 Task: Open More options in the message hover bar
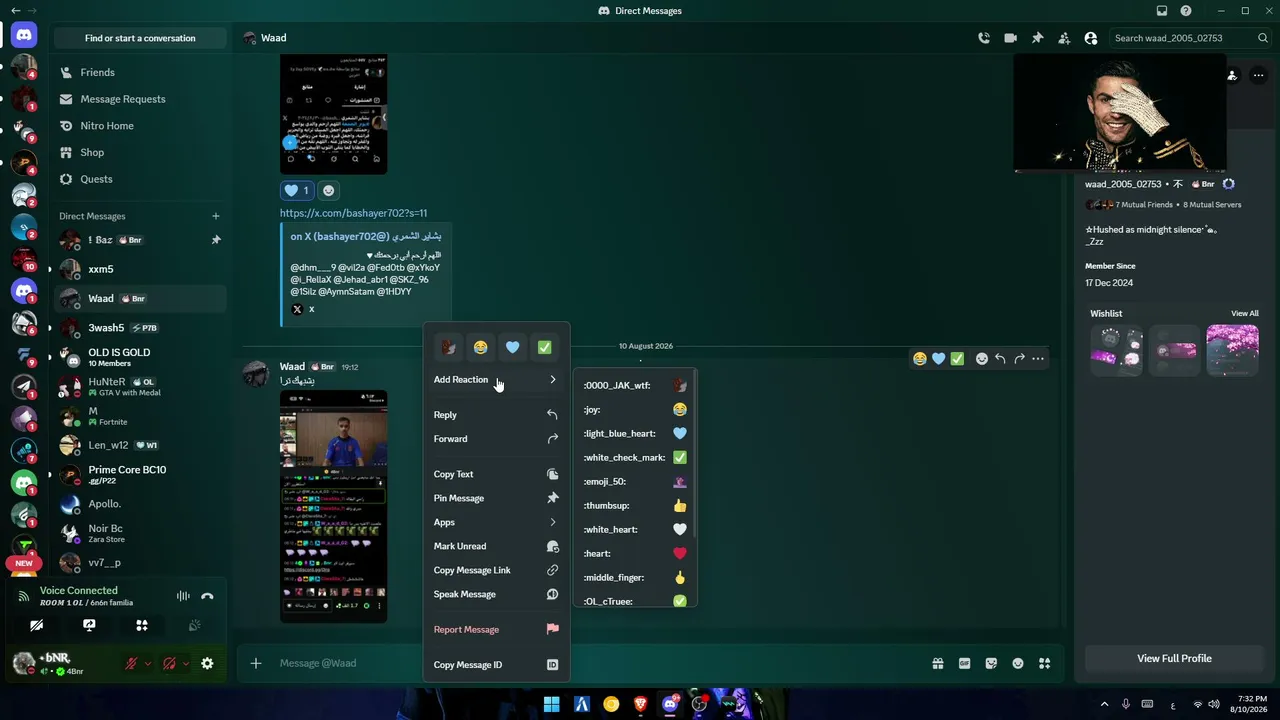point(1038,359)
